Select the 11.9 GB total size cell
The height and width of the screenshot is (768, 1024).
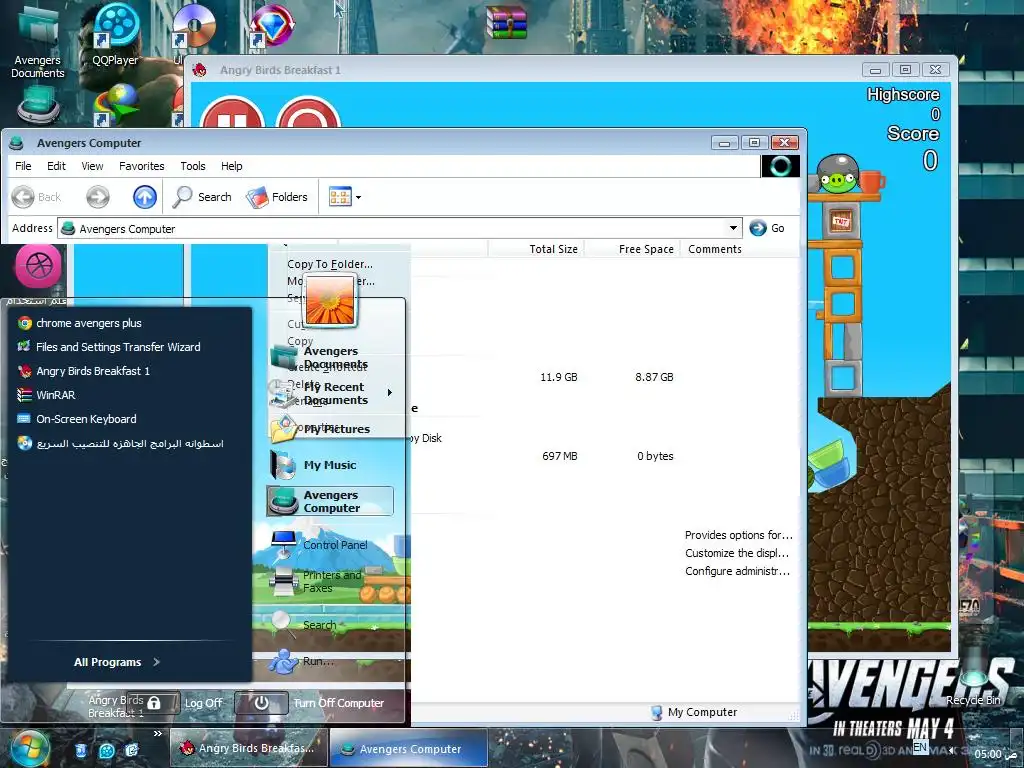pyautogui.click(x=558, y=377)
